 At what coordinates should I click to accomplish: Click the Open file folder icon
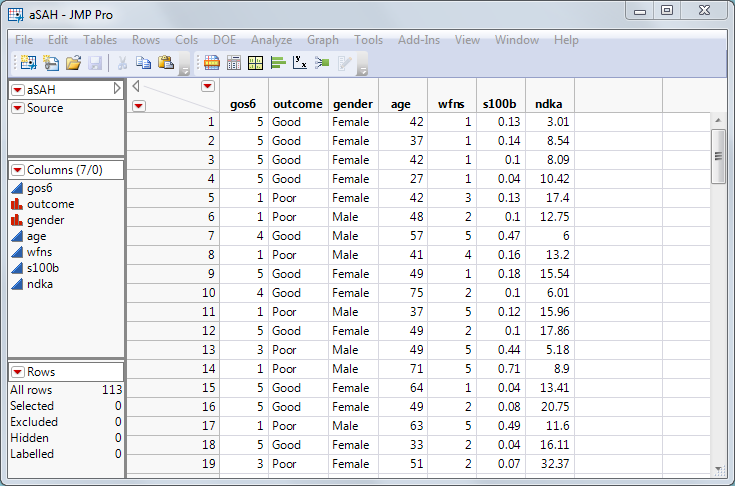[x=73, y=63]
